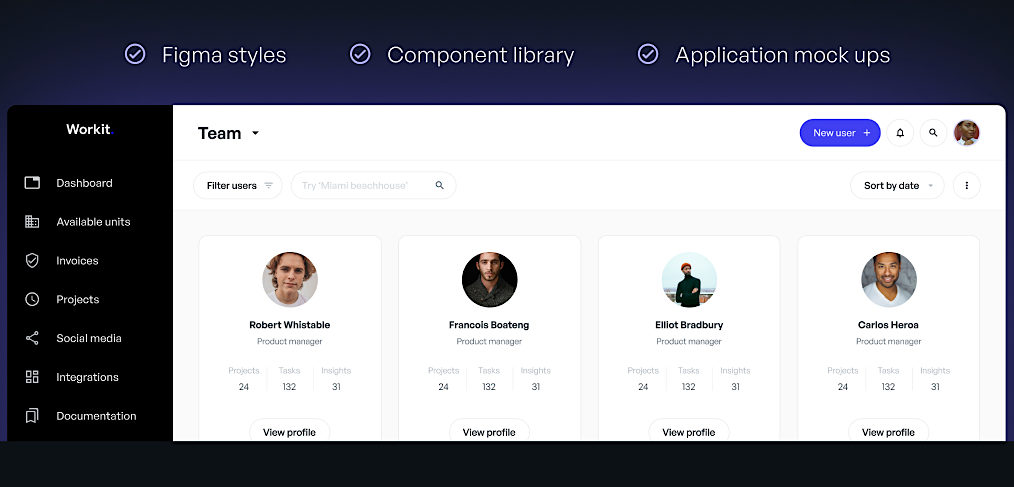Click Francois Boateng's profile photo
This screenshot has height=487, width=1014.
[x=490, y=279]
